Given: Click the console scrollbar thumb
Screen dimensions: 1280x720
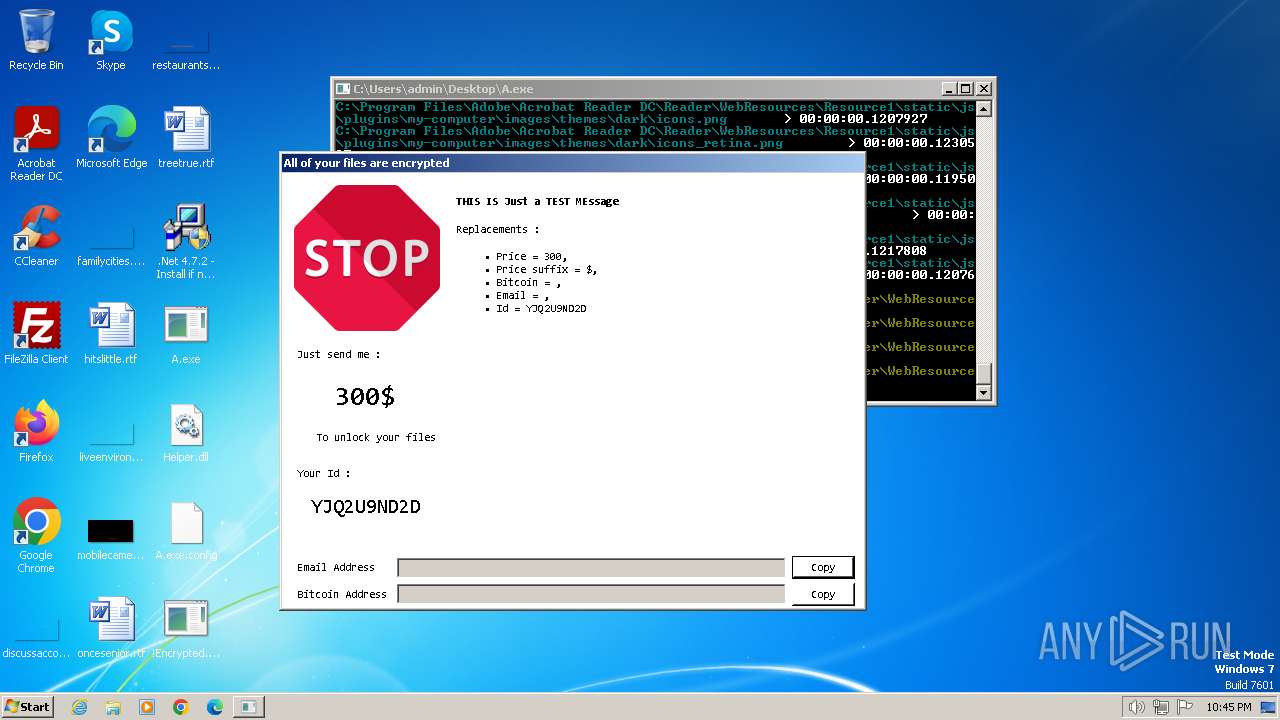Looking at the screenshot, I should pos(984,373).
